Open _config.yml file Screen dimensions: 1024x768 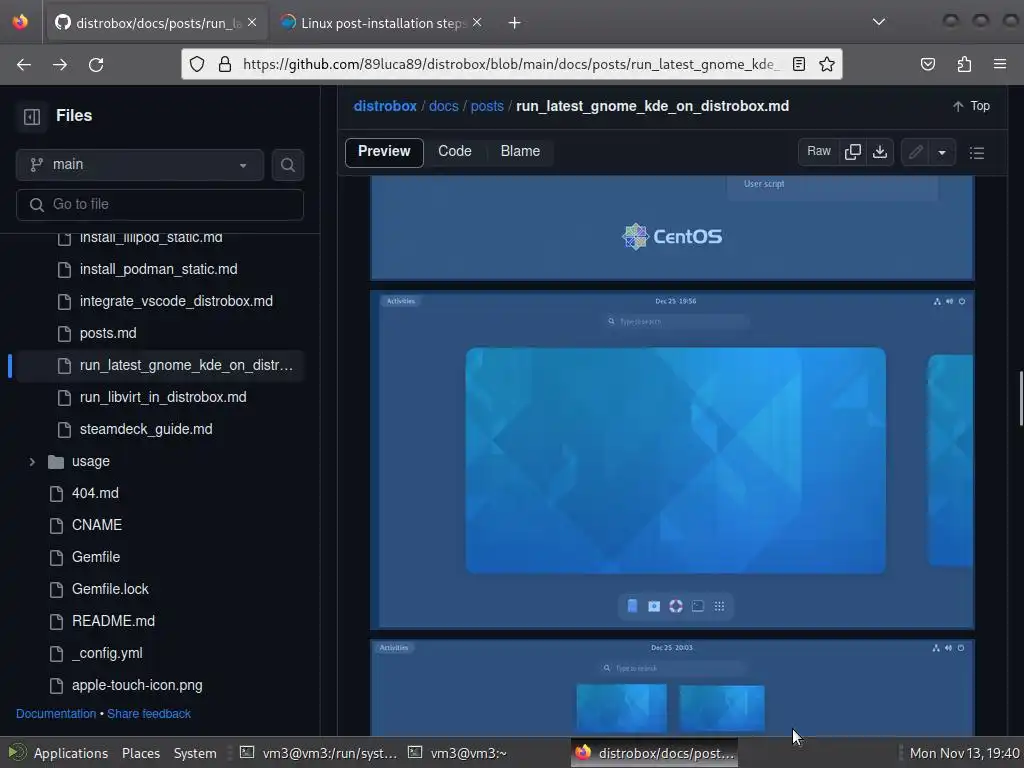(x=107, y=653)
